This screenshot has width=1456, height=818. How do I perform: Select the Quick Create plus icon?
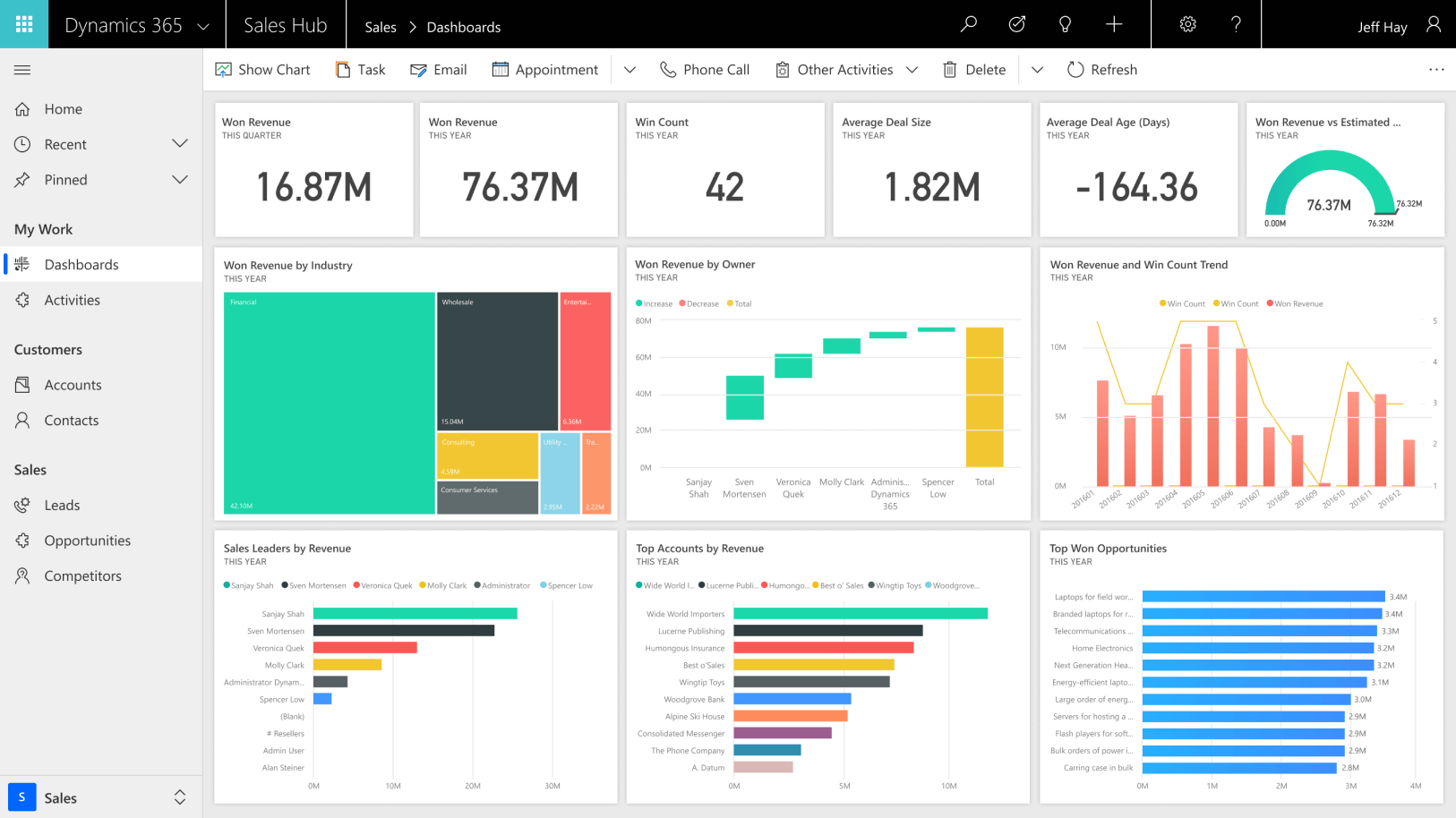(x=1113, y=24)
